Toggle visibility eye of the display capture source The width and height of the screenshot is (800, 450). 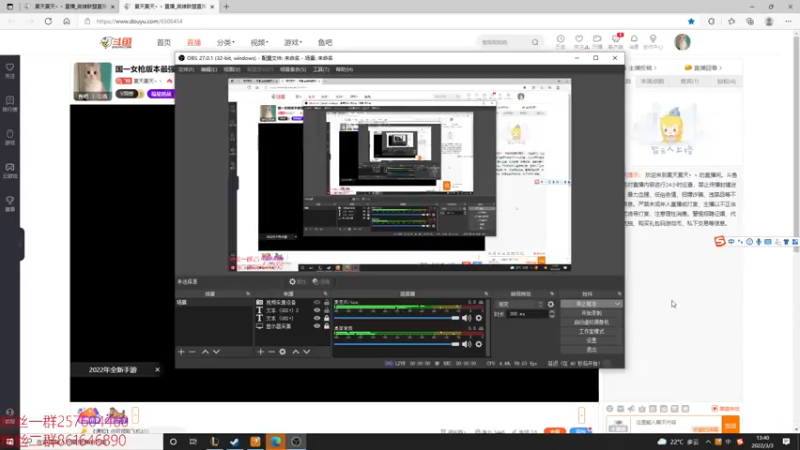pyautogui.click(x=317, y=326)
